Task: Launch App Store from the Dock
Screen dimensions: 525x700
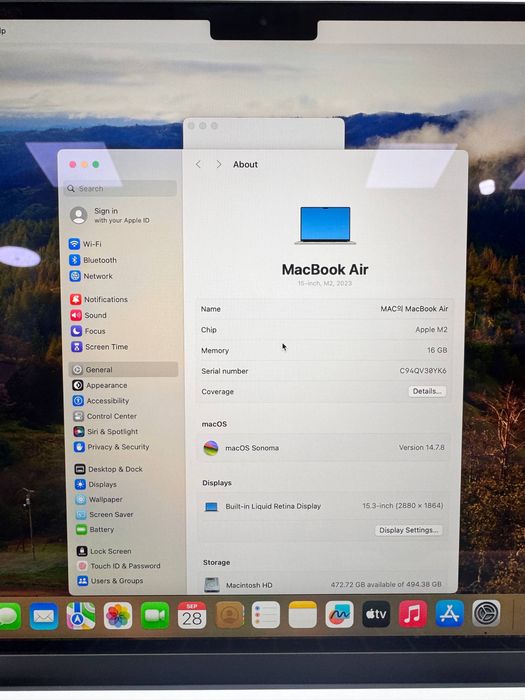Action: click(x=449, y=613)
